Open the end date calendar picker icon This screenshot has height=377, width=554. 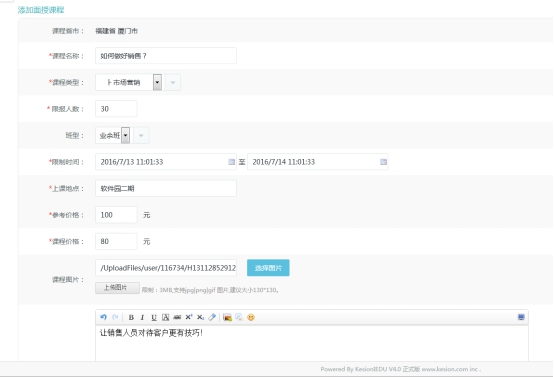[x=383, y=162]
